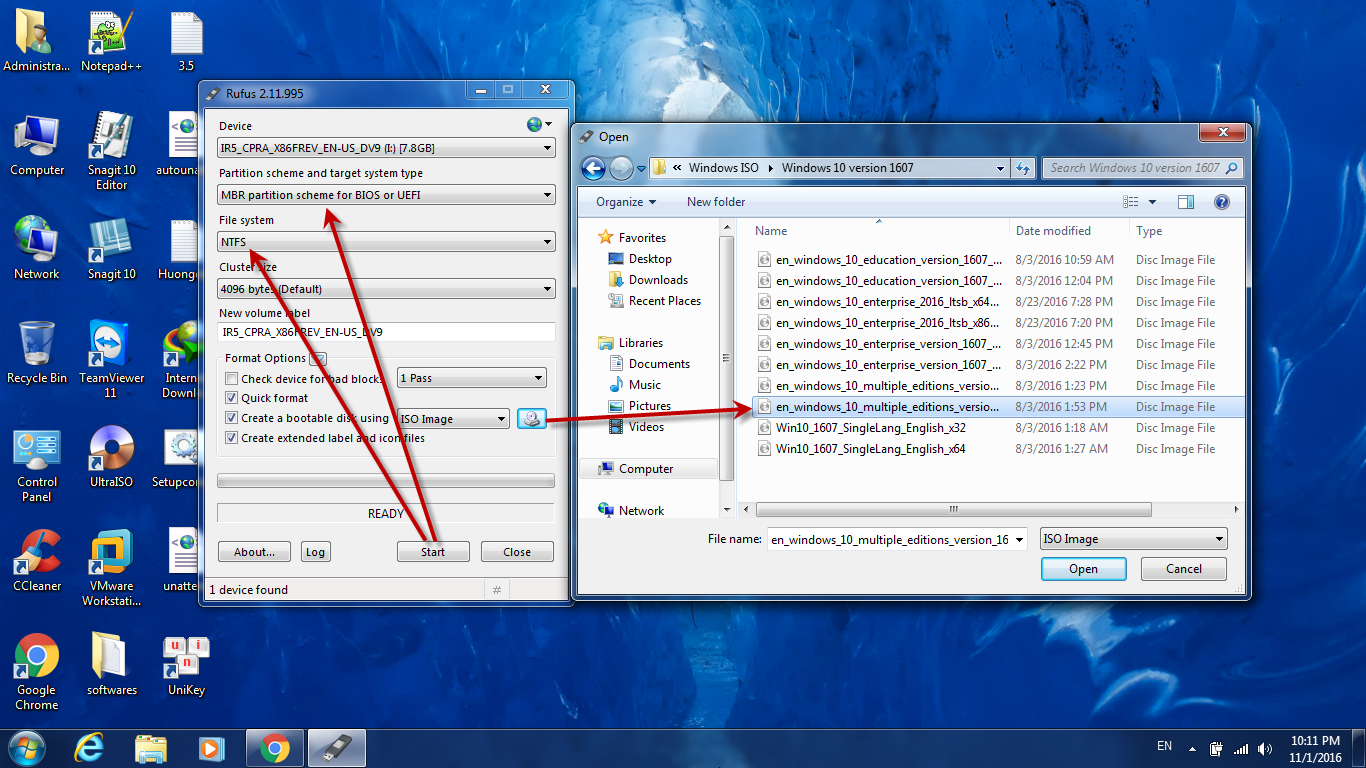Open Recycle Bin on desktop

(x=37, y=354)
